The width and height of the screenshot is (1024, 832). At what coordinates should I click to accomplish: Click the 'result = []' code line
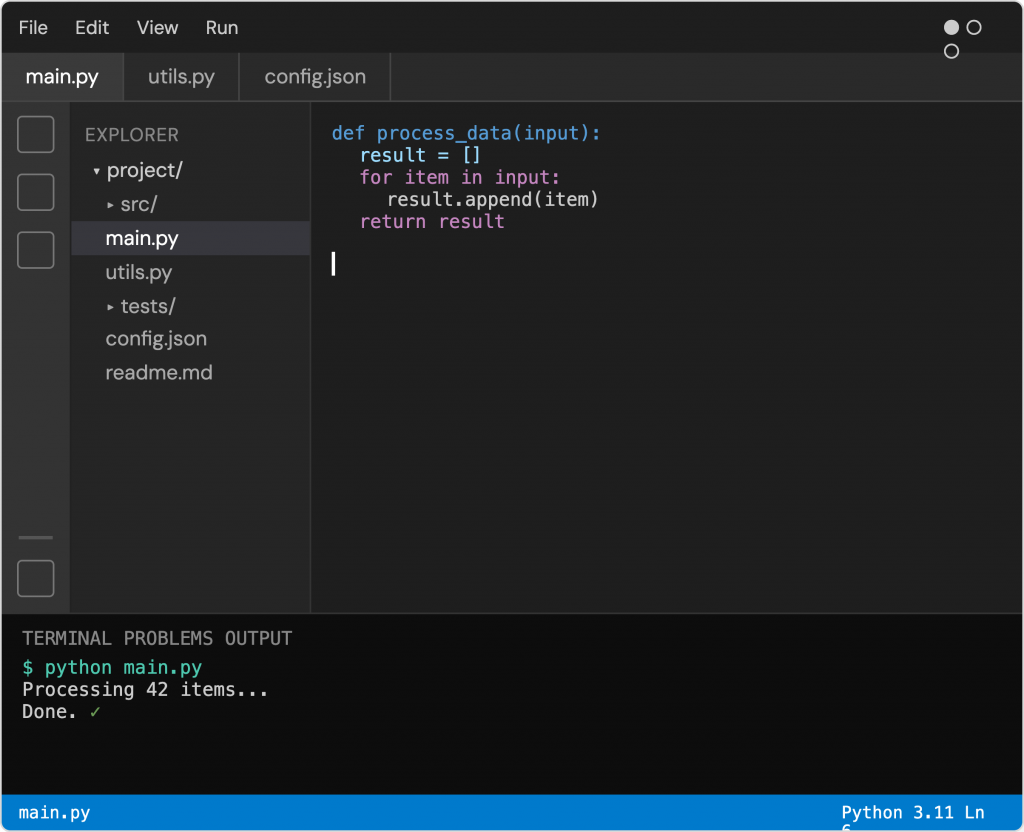[x=421, y=155]
